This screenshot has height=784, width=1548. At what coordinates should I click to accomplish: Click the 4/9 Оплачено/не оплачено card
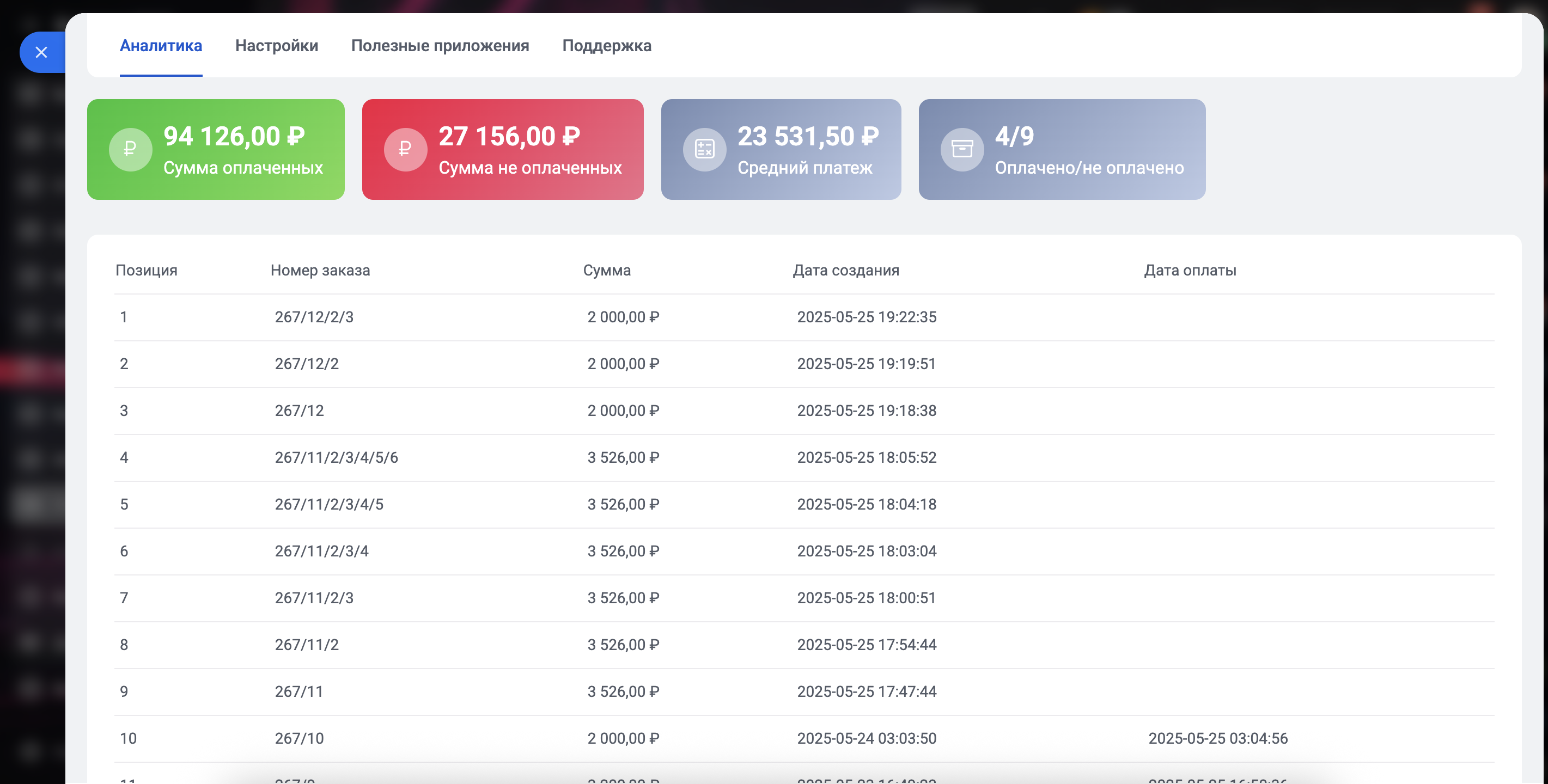1061,149
